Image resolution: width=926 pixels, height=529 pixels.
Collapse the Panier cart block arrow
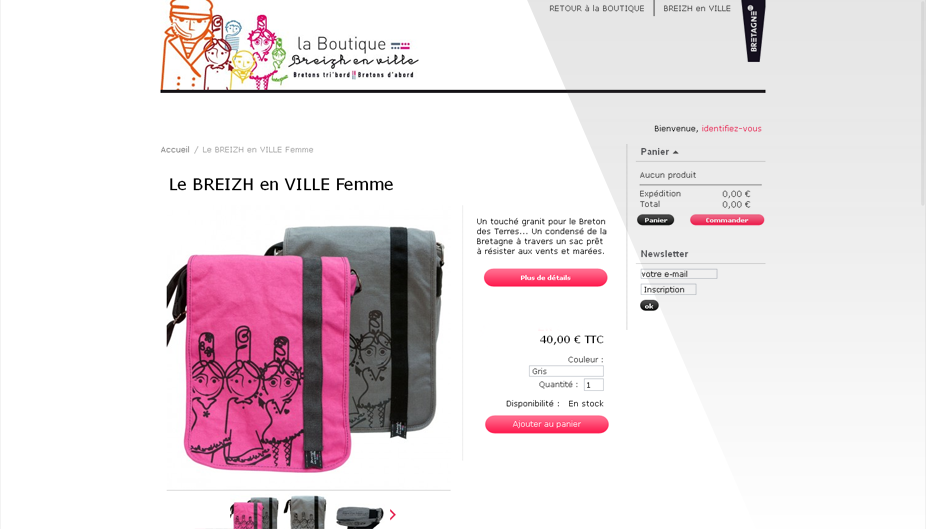(x=676, y=152)
